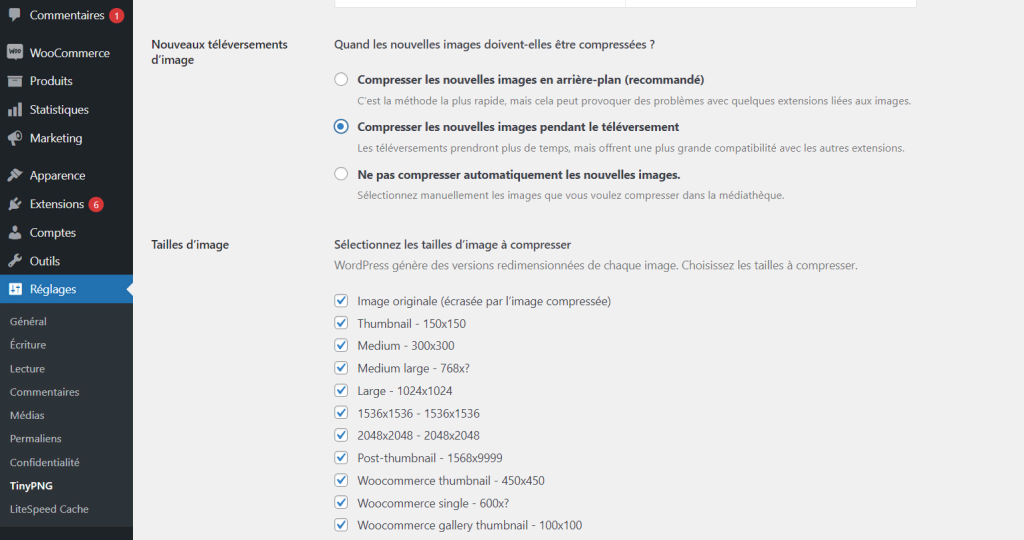Open LiteSpeed Cache settings link
Viewport: 1024px width, 540px height.
tap(49, 509)
